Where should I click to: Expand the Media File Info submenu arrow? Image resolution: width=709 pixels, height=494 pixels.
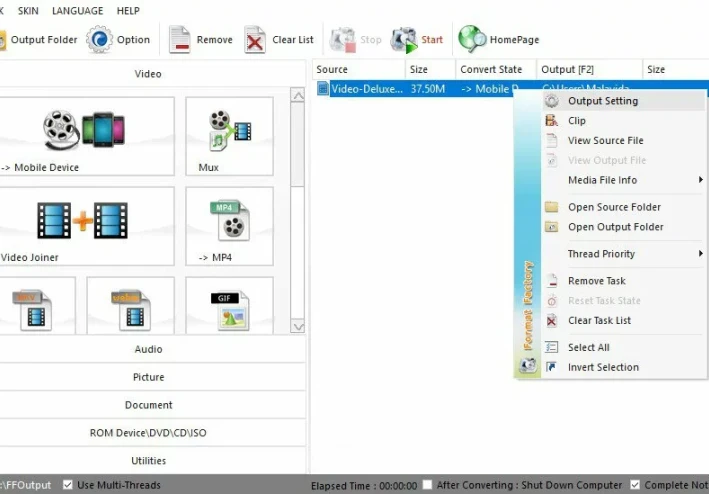[x=700, y=179]
